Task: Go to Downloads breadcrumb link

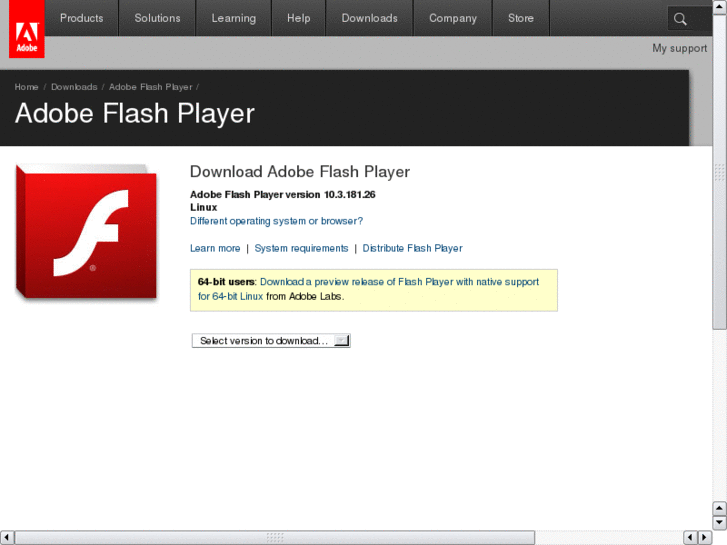Action: [74, 87]
